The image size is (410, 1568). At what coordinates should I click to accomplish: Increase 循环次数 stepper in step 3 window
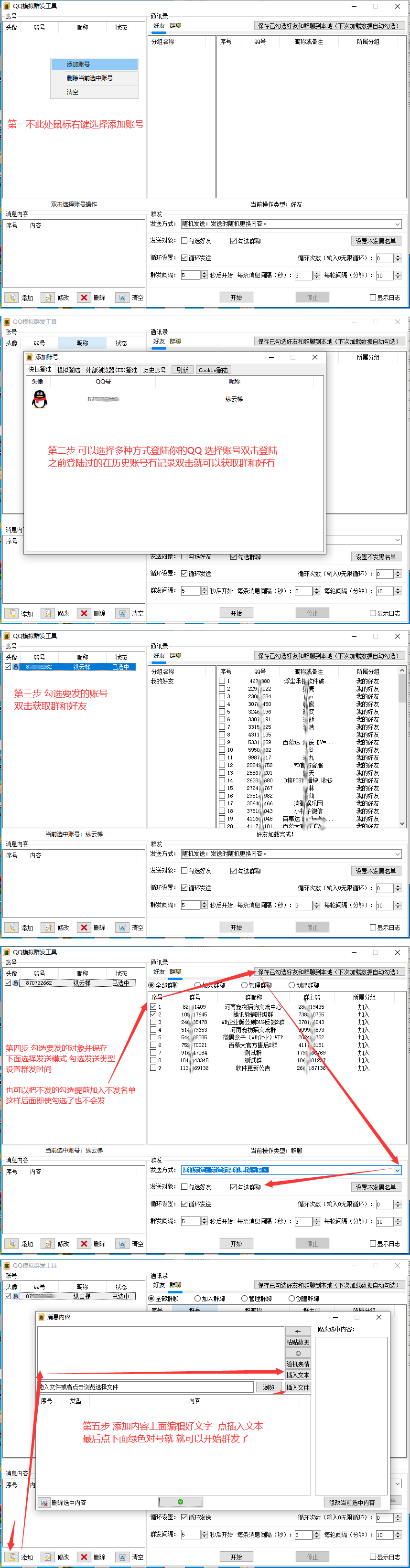pyautogui.click(x=398, y=886)
